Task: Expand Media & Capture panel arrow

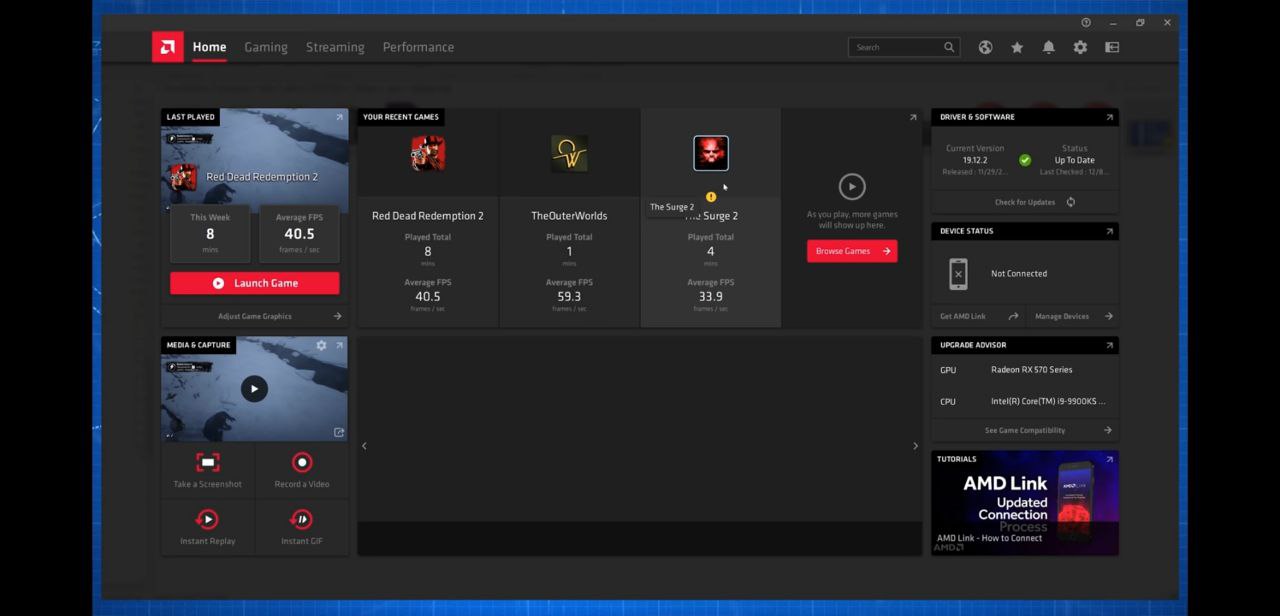Action: (339, 345)
